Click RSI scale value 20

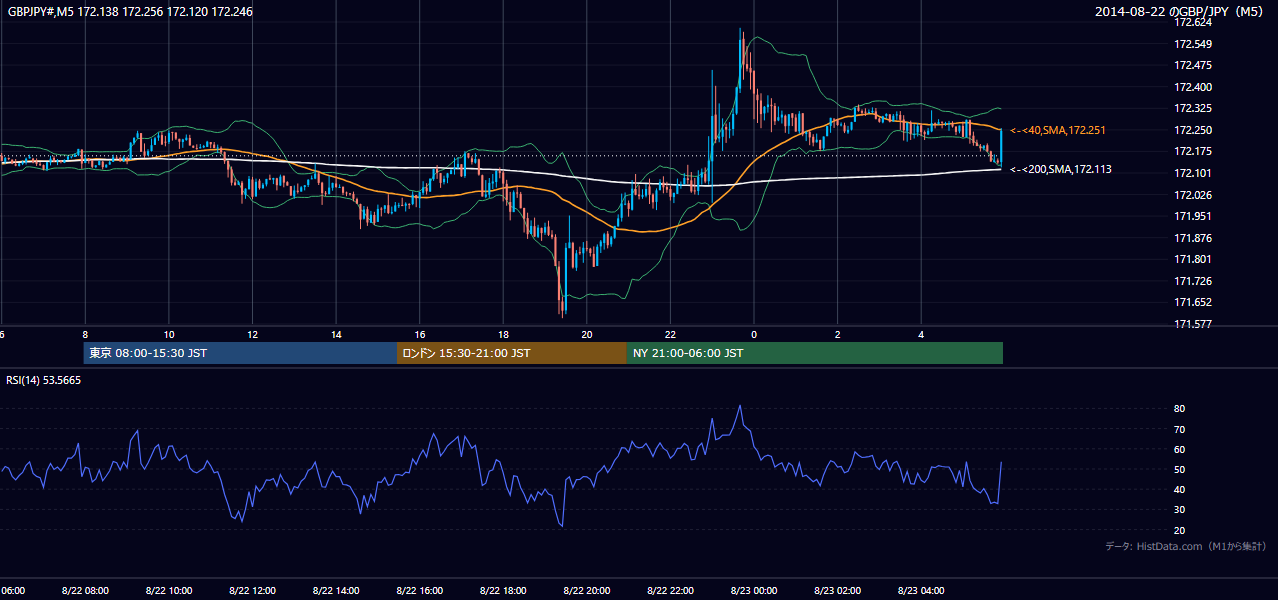1180,530
